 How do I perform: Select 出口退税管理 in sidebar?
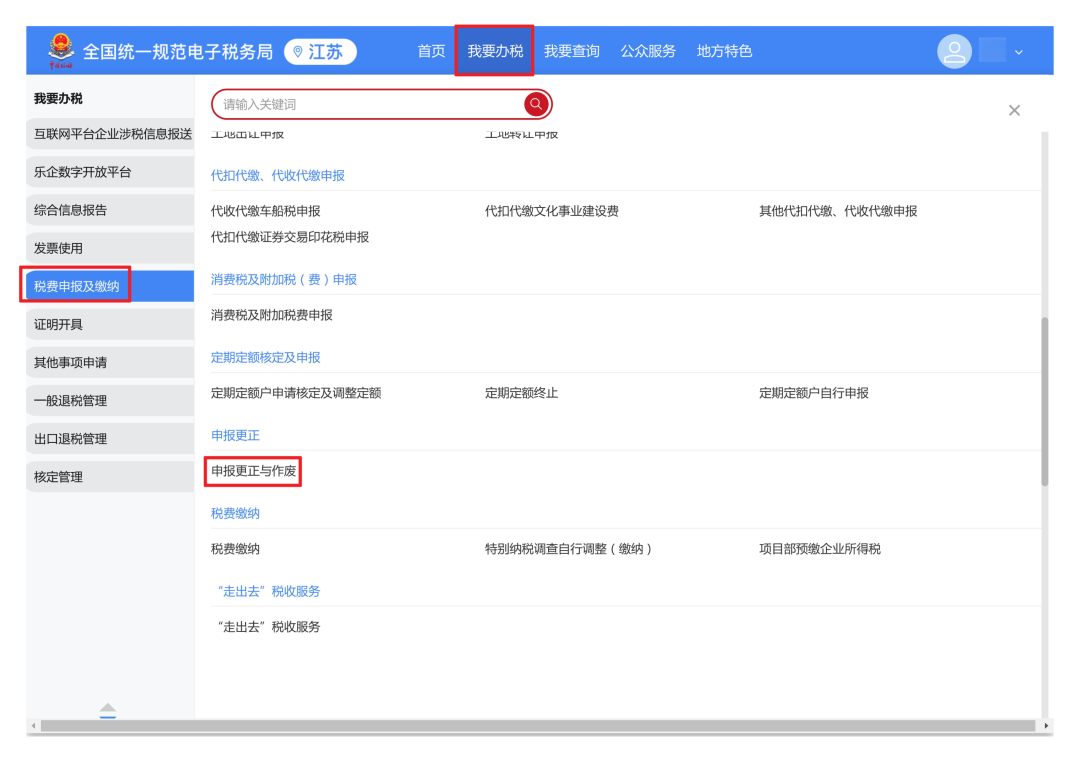tap(110, 439)
